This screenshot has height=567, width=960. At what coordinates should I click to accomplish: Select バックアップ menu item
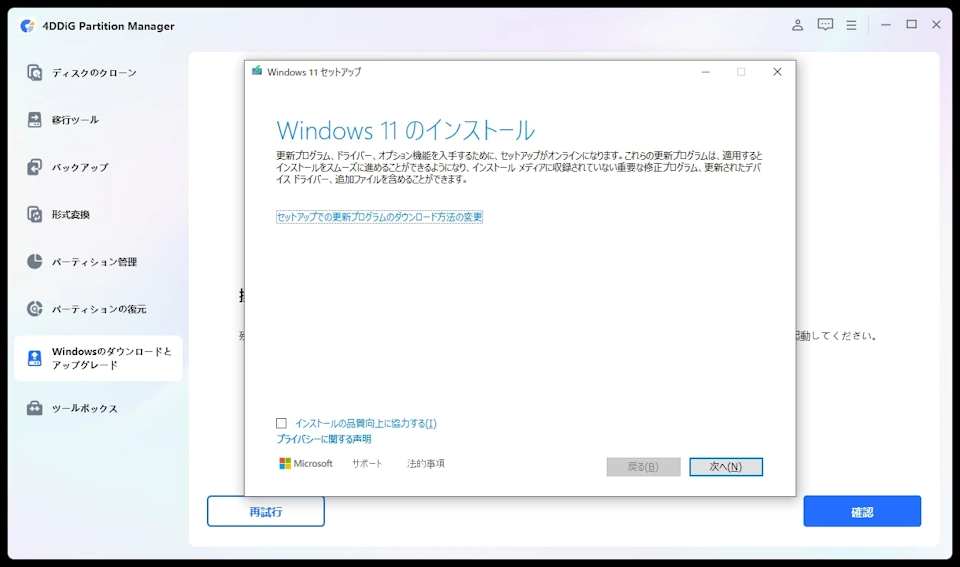[x=80, y=167]
